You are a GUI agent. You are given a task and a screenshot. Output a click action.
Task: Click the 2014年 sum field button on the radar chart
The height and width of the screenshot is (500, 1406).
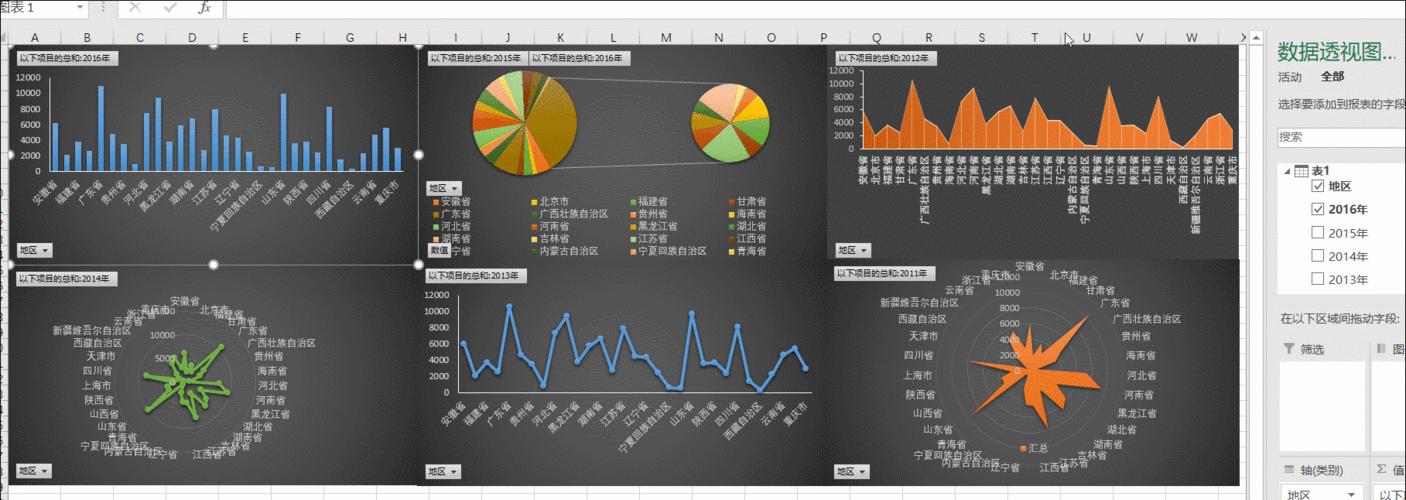(67, 278)
